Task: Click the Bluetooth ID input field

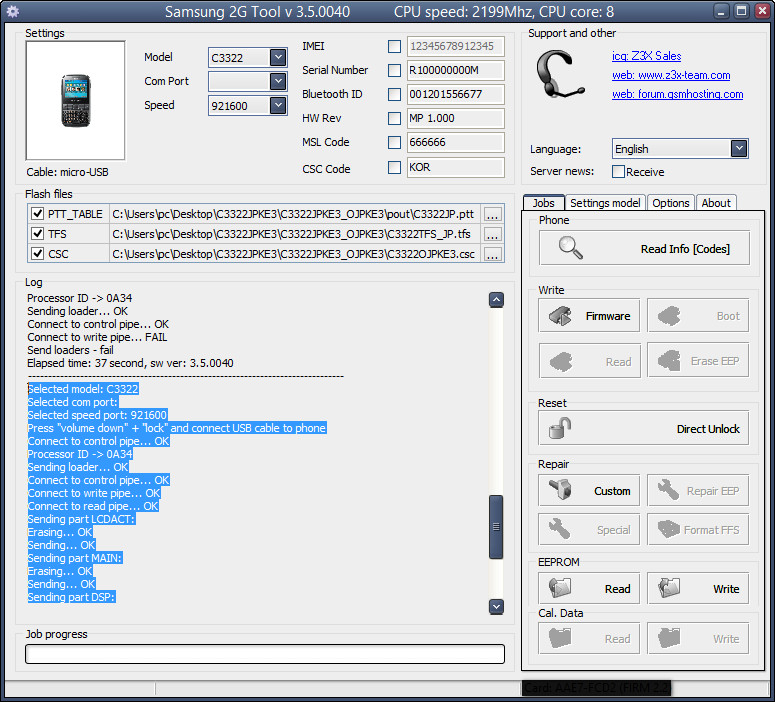Action: tap(455, 94)
